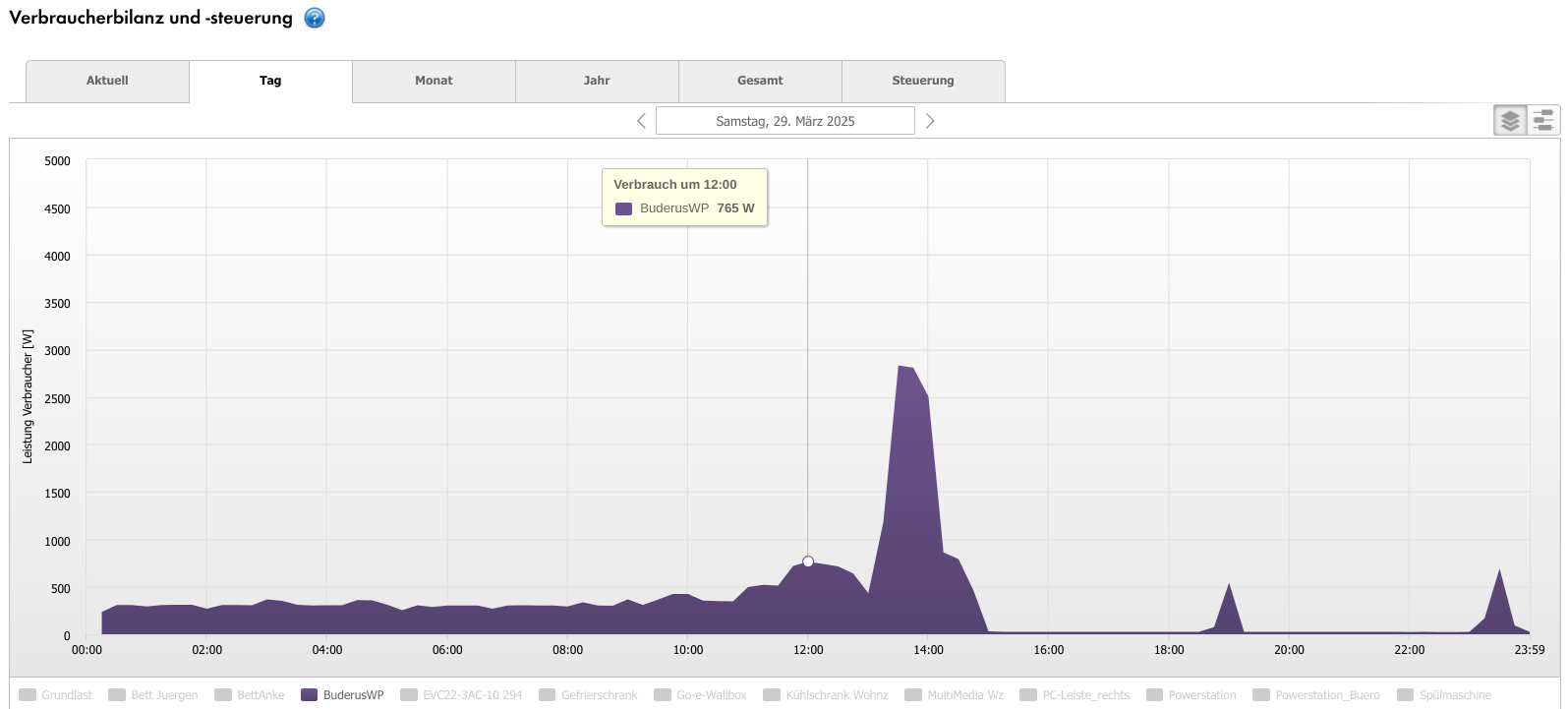Hide BuderusWP series in legend
1568x709 pixels.
(x=342, y=695)
